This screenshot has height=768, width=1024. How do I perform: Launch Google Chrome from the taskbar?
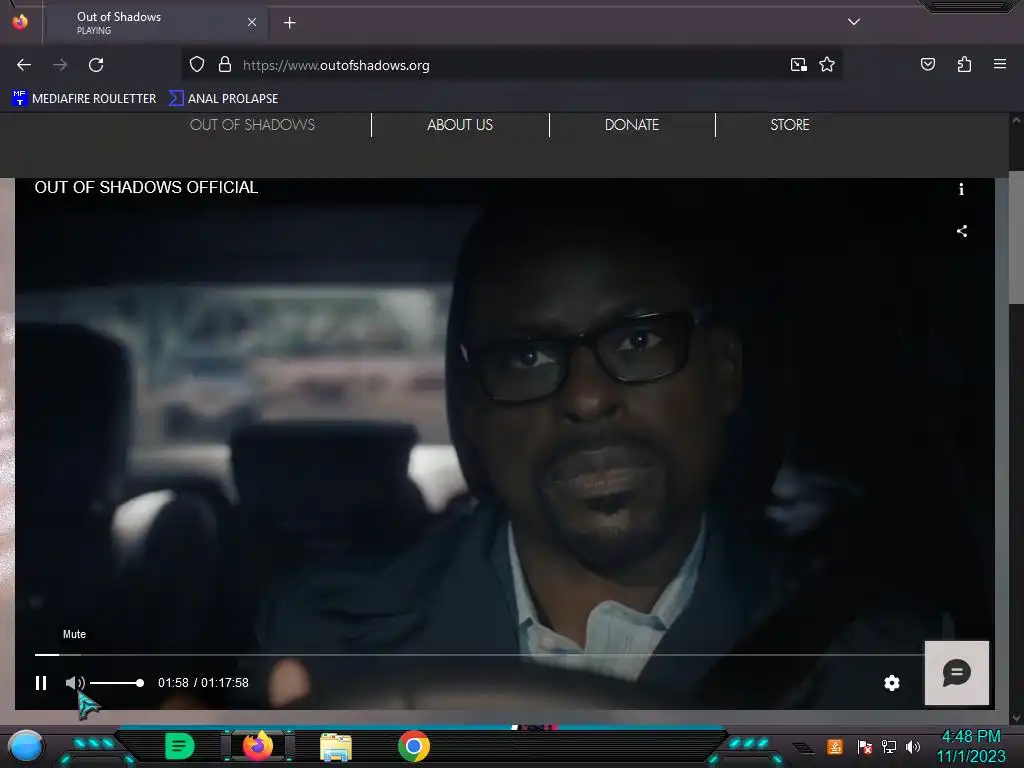point(414,746)
